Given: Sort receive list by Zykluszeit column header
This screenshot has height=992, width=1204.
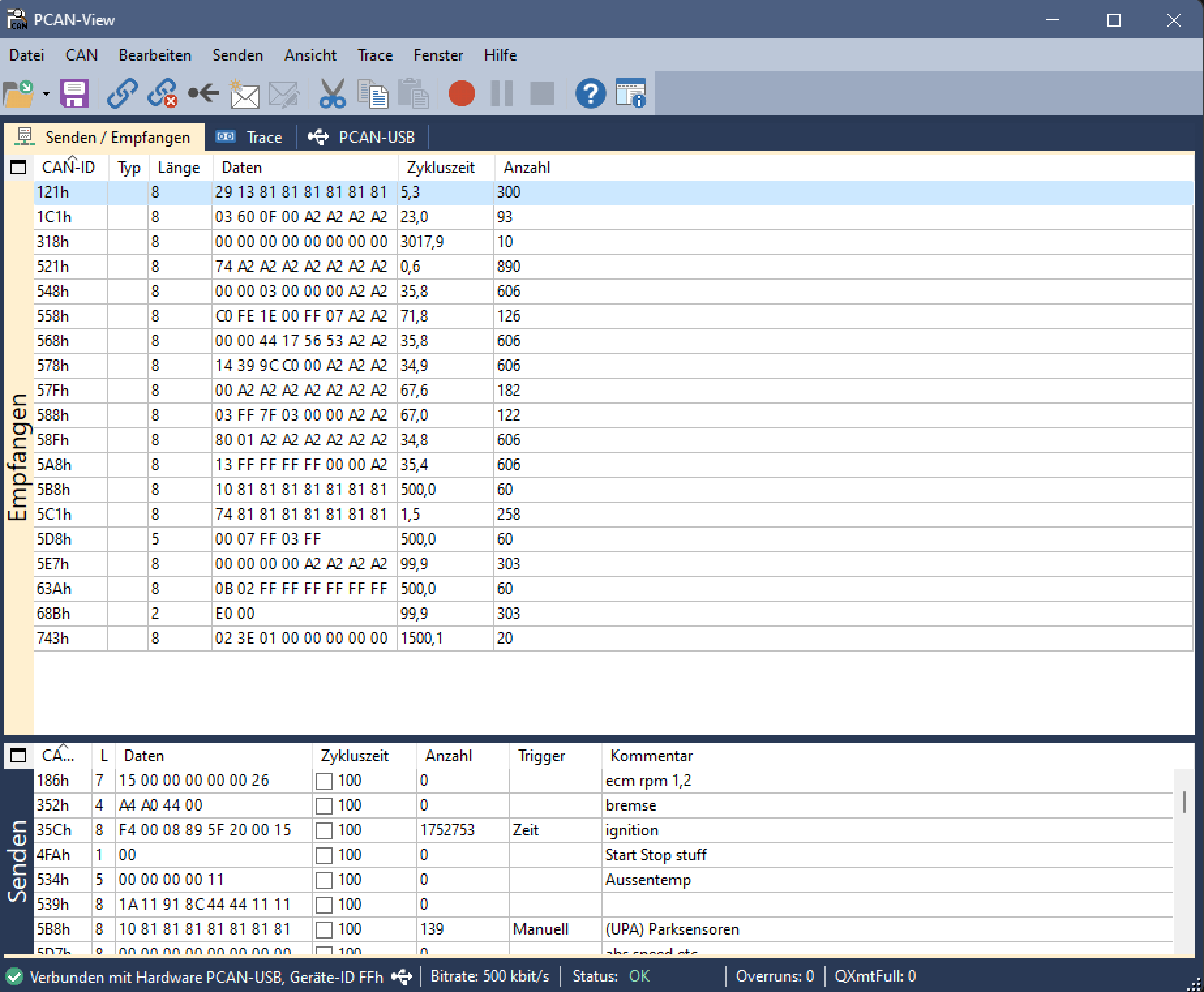Looking at the screenshot, I should (x=440, y=168).
